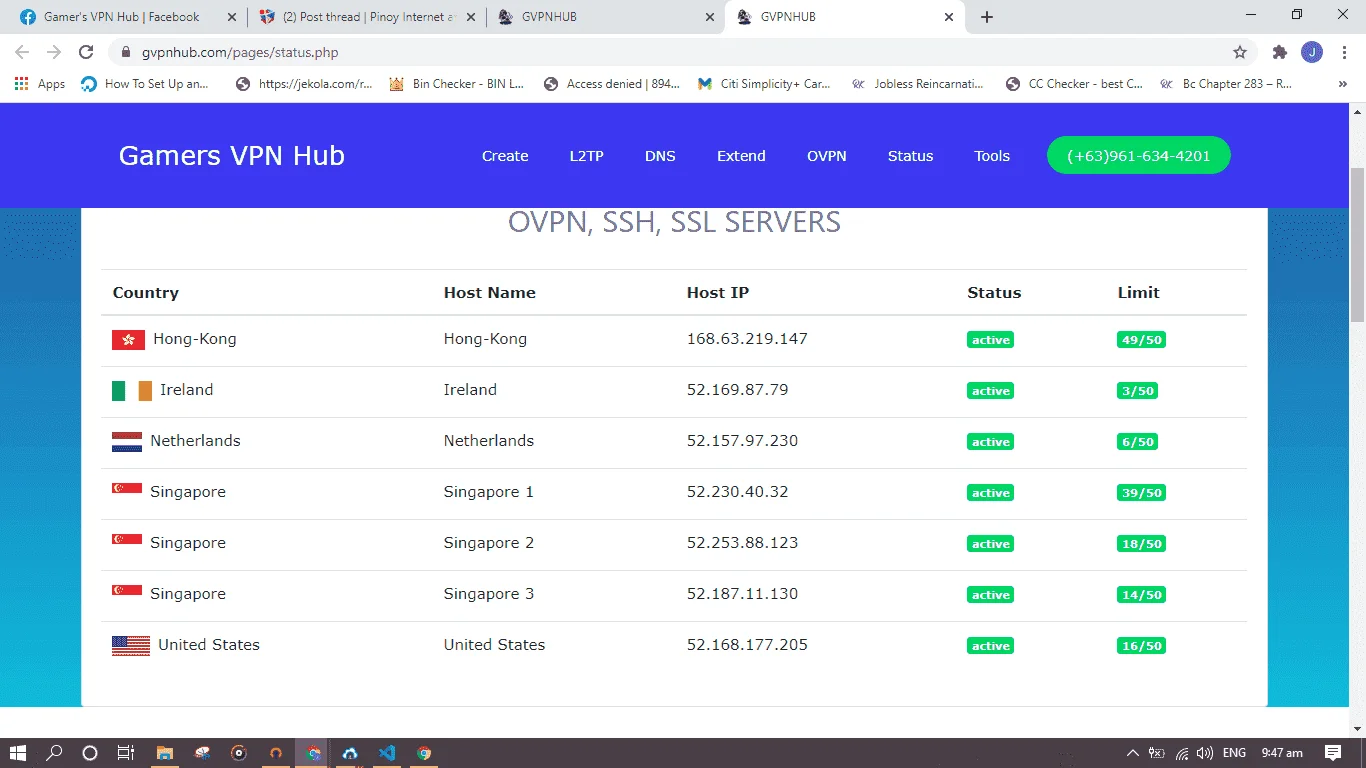
Task: Open the Create menu item
Action: pos(505,156)
